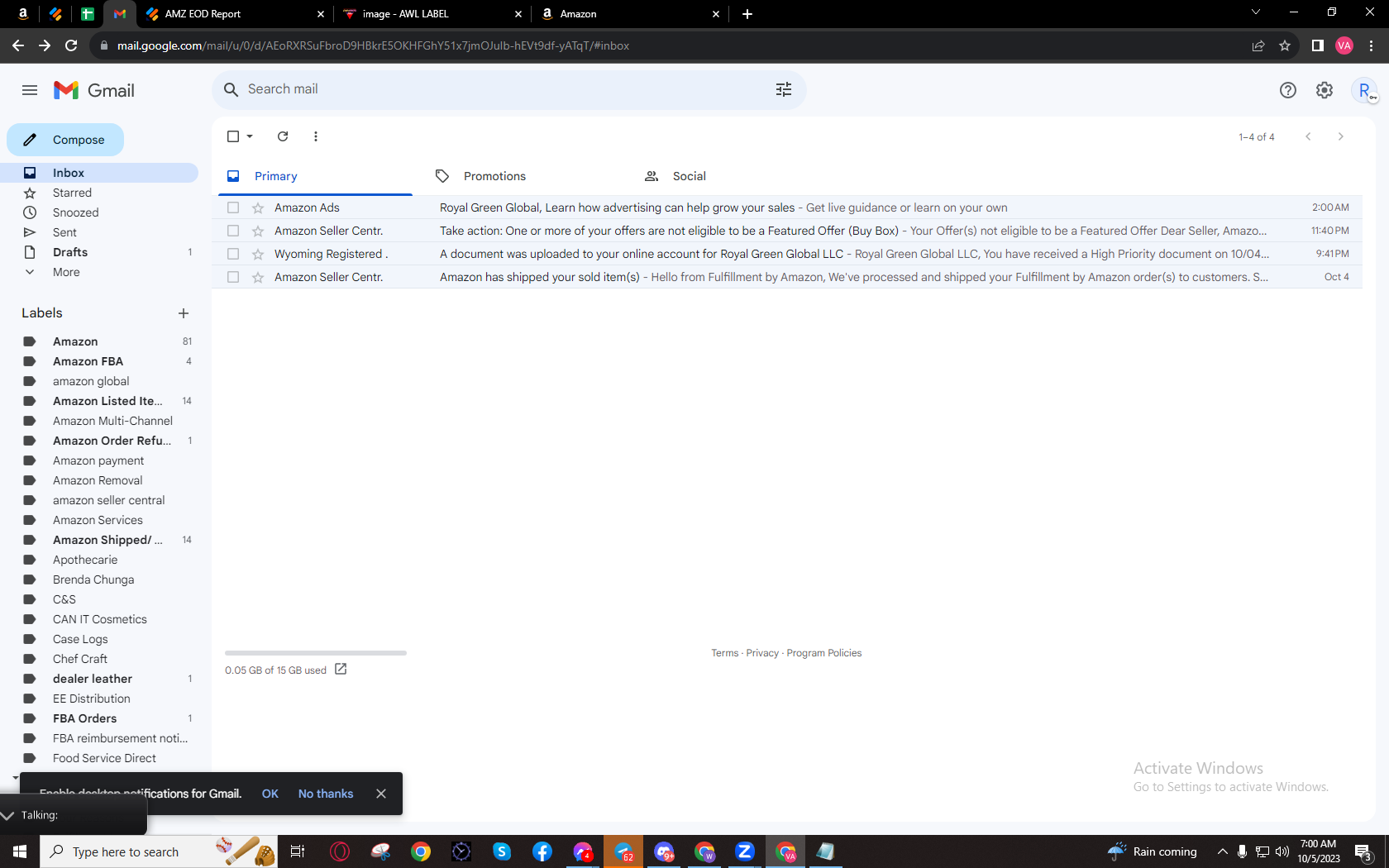Open the Case Logs label
The width and height of the screenshot is (1389, 868).
pyautogui.click(x=80, y=639)
